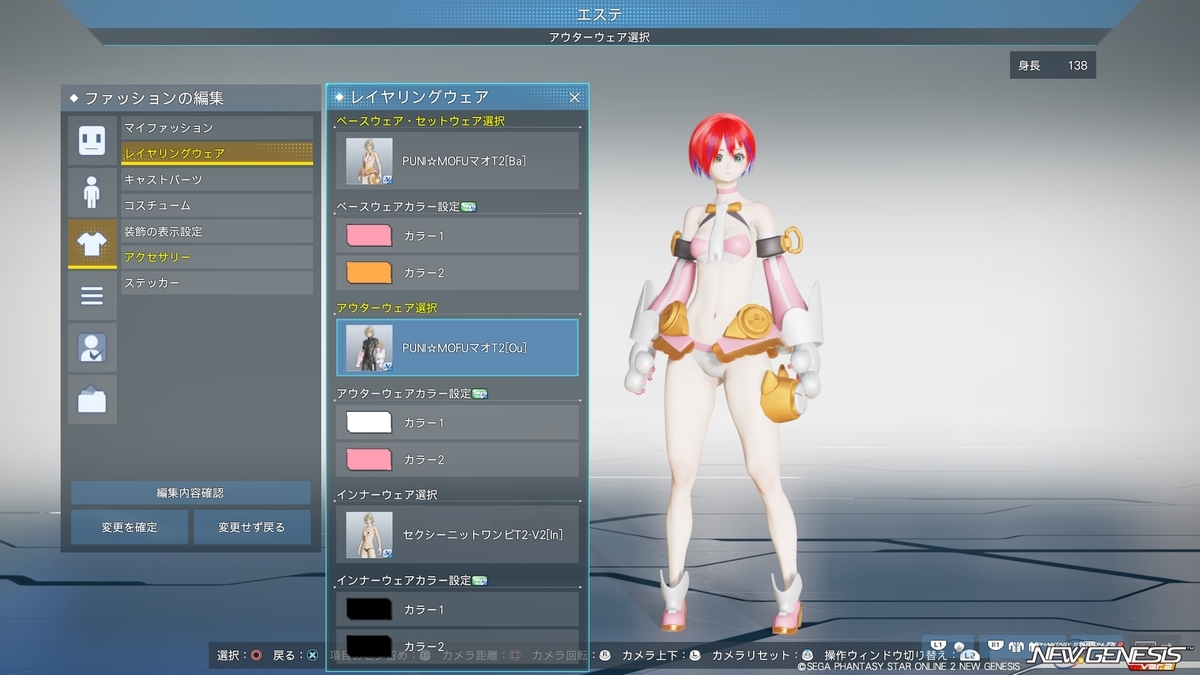1200x675 pixels.
Task: Pick basewear orange カラー2 swatch
Action: (x=369, y=272)
